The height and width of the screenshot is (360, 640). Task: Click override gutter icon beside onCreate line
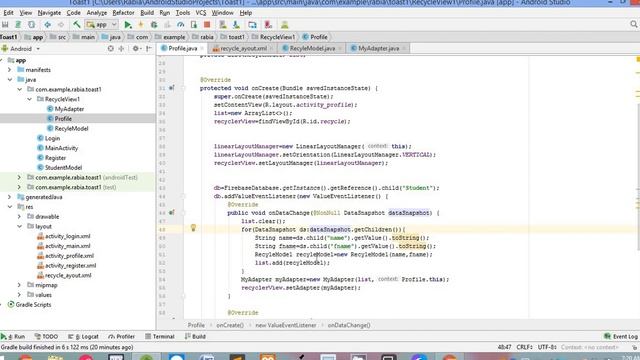[172, 88]
